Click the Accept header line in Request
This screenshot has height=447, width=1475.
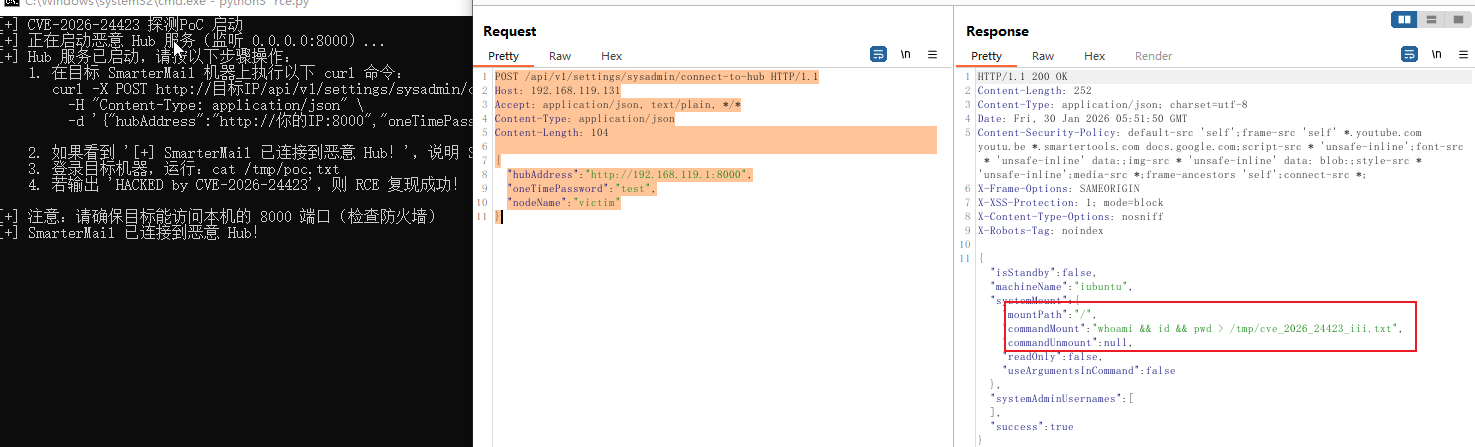(617, 105)
